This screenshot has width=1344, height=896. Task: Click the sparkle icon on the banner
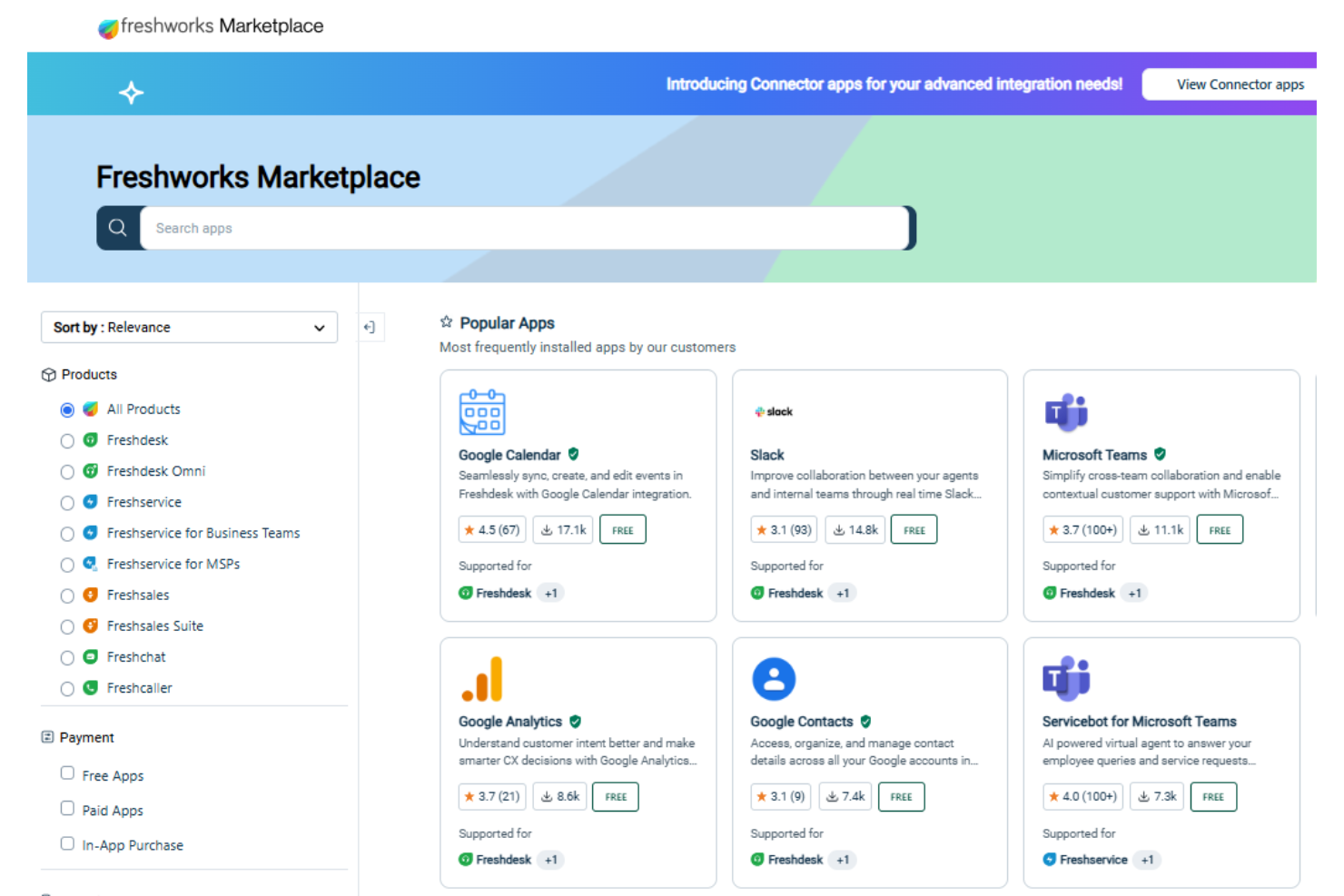131,92
